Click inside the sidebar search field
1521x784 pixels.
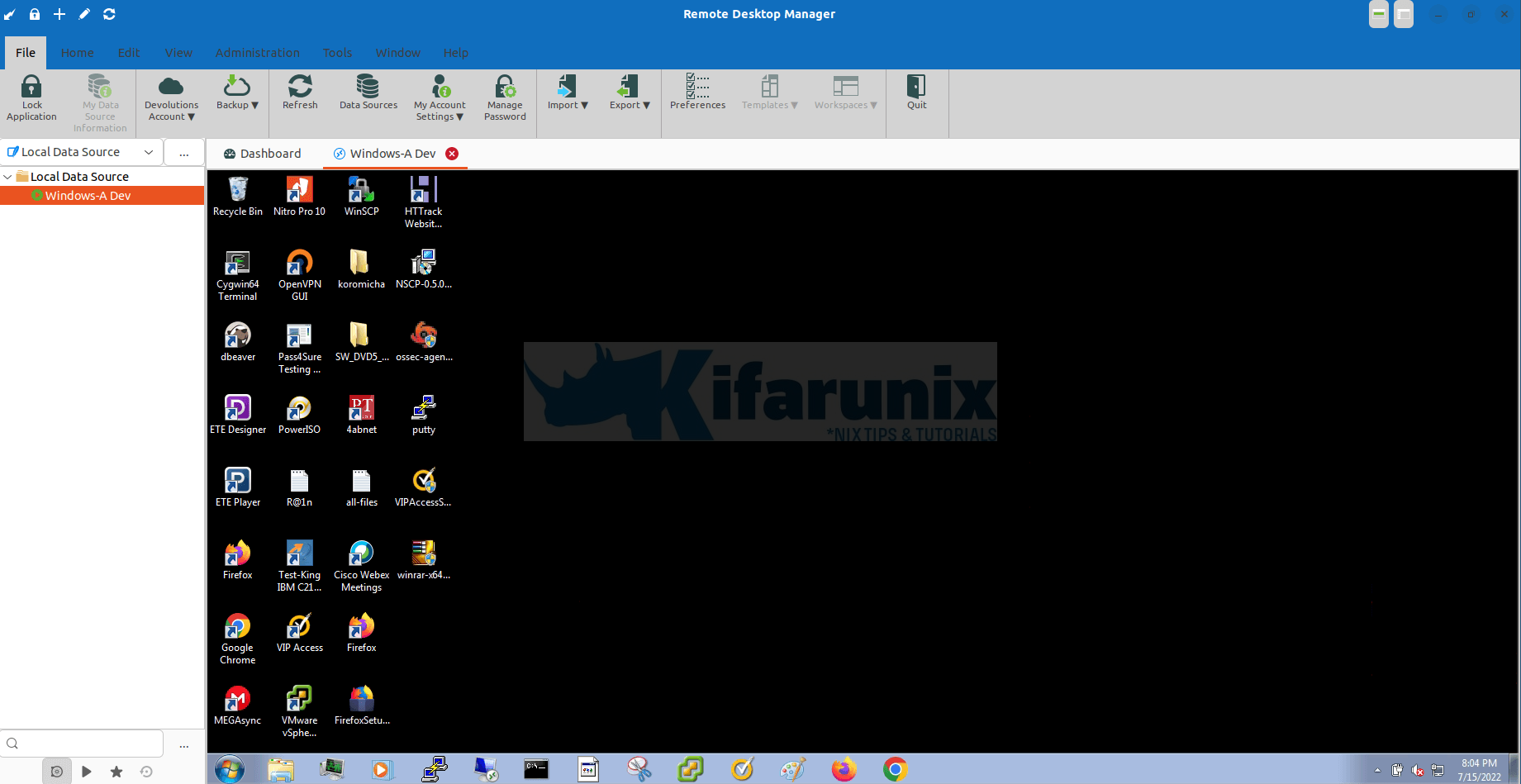coord(83,743)
